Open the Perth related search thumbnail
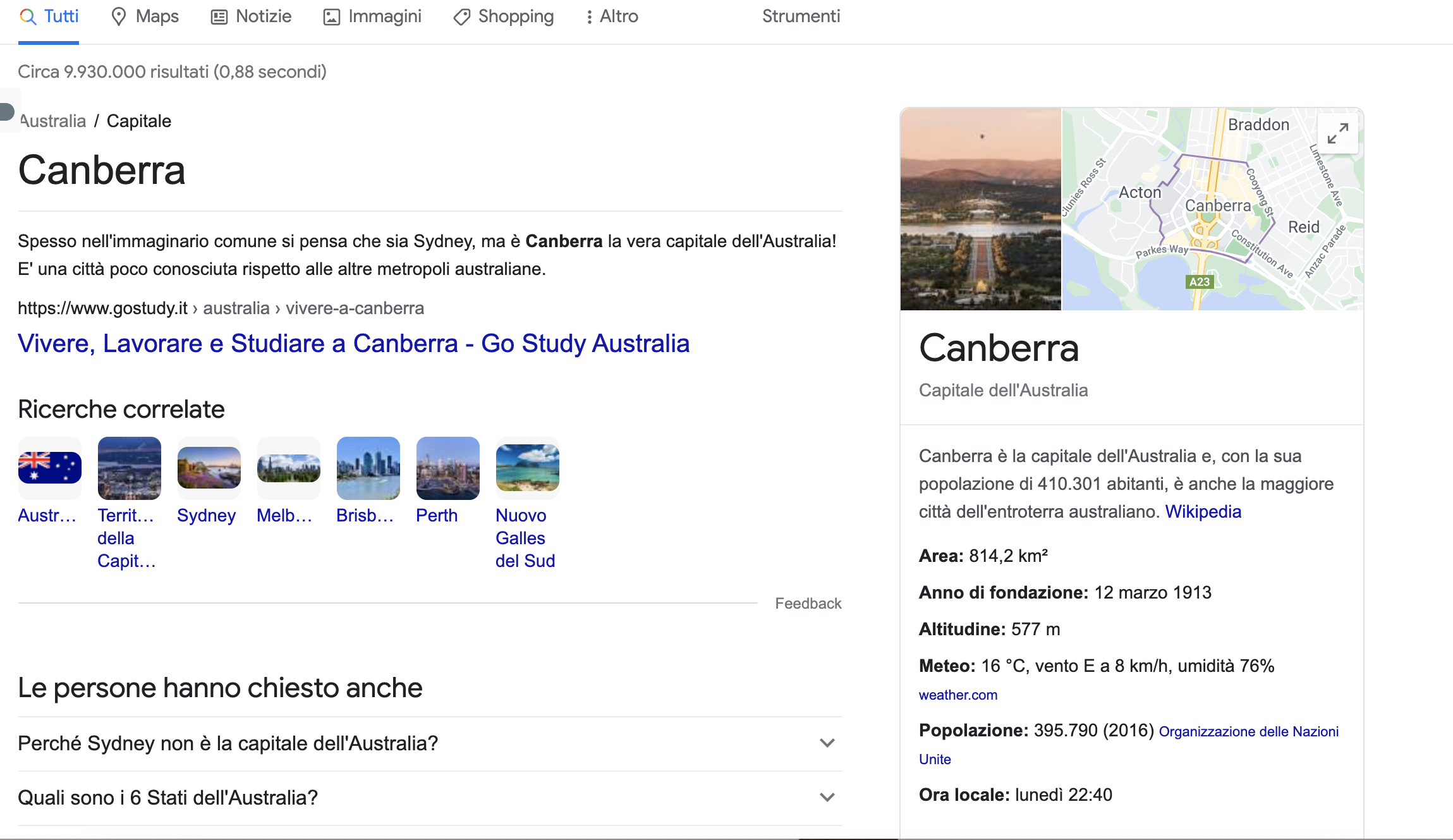This screenshot has width=1453, height=840. pos(448,468)
